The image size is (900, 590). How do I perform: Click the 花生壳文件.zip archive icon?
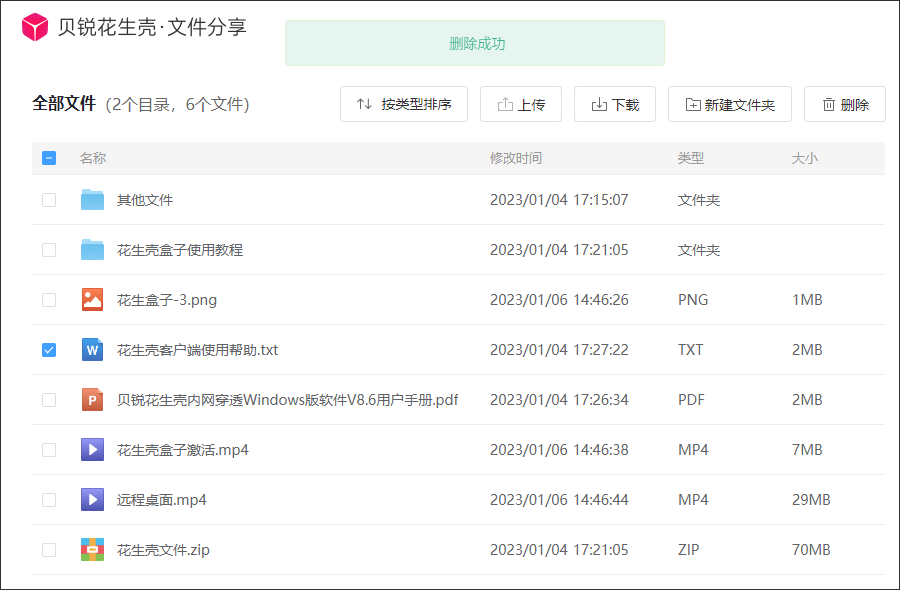93,550
